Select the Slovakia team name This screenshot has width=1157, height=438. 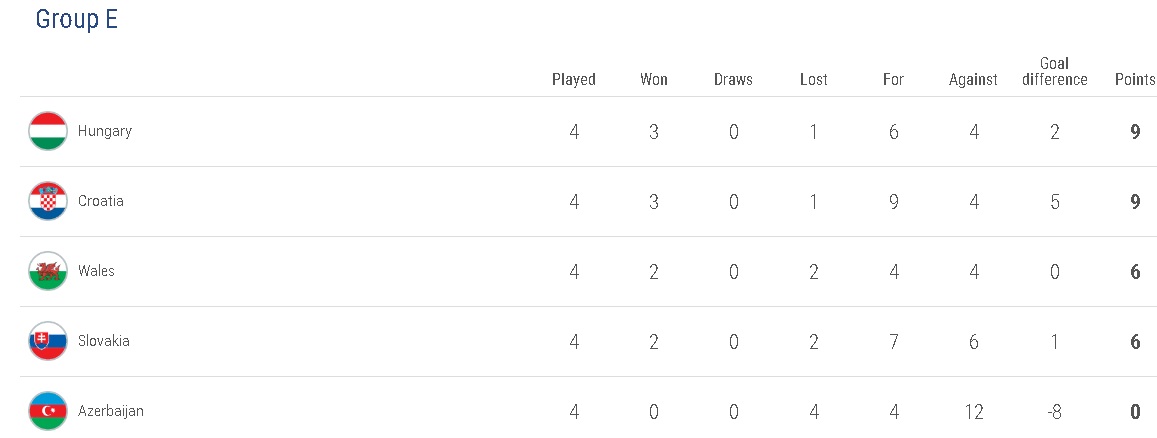click(104, 341)
